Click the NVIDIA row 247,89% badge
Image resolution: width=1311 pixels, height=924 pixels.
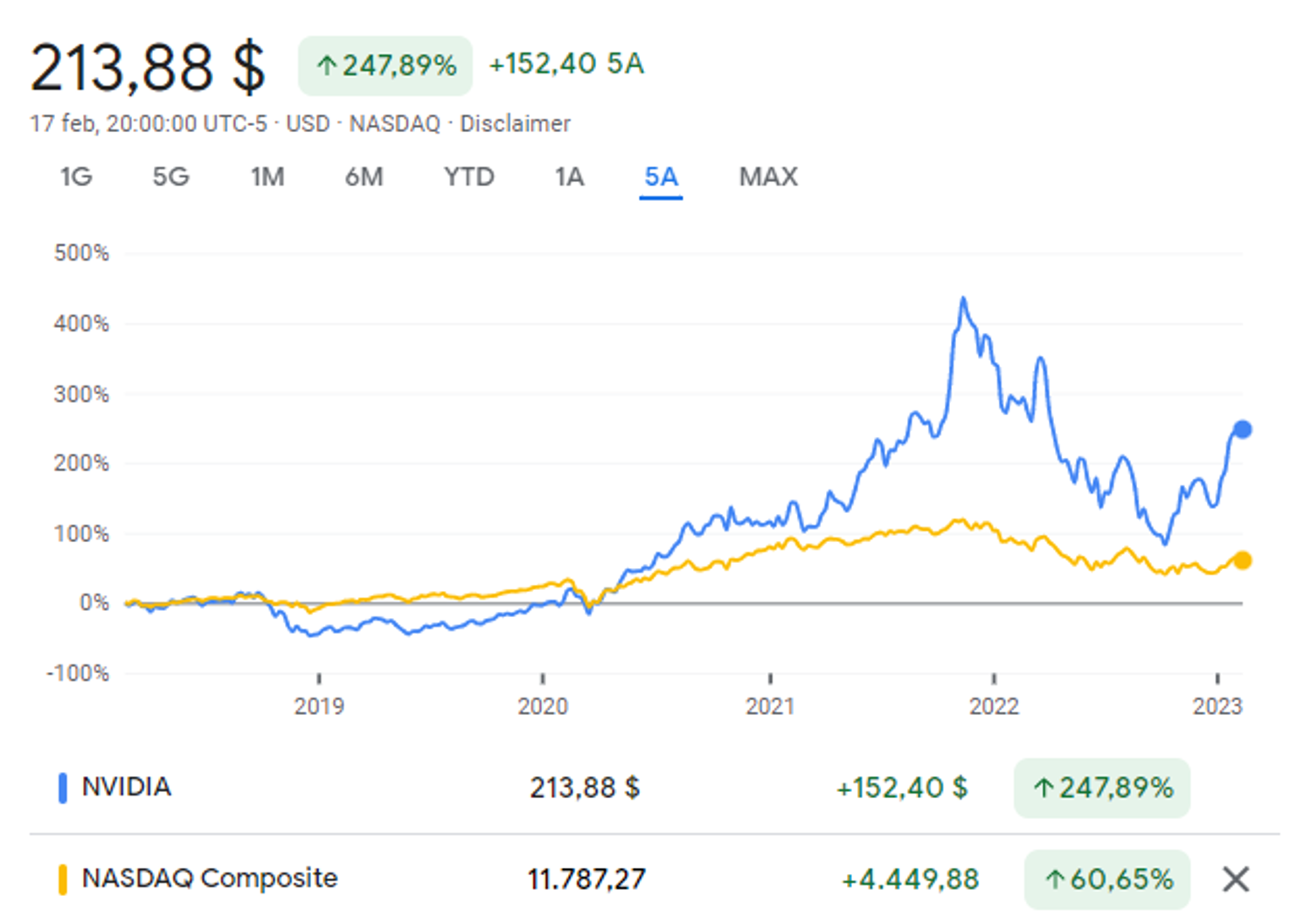coord(1102,789)
